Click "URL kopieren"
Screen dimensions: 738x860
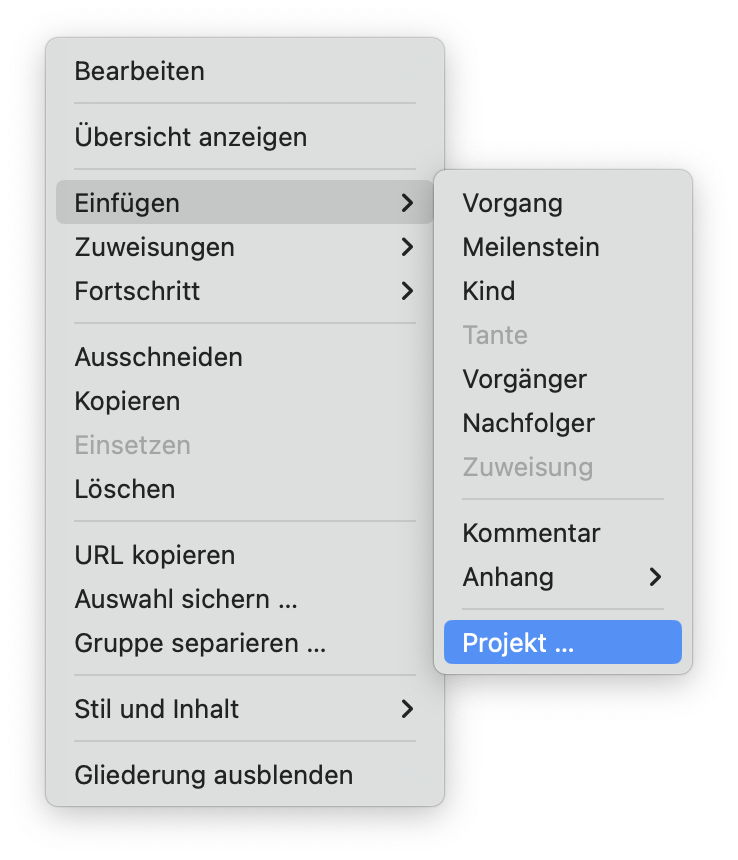click(154, 555)
